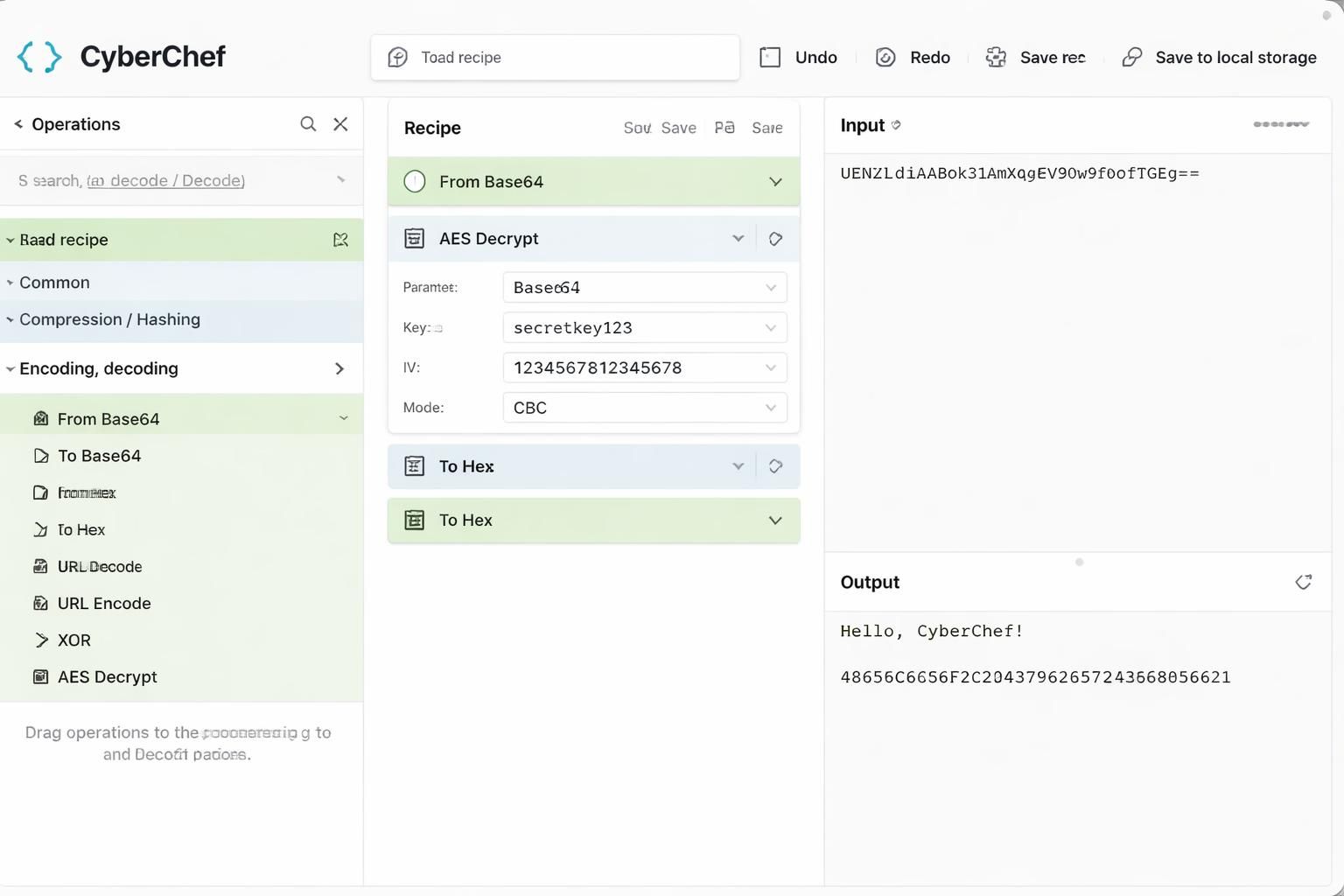1344x896 pixels.
Task: Click the XOR operation icon
Action: point(40,640)
